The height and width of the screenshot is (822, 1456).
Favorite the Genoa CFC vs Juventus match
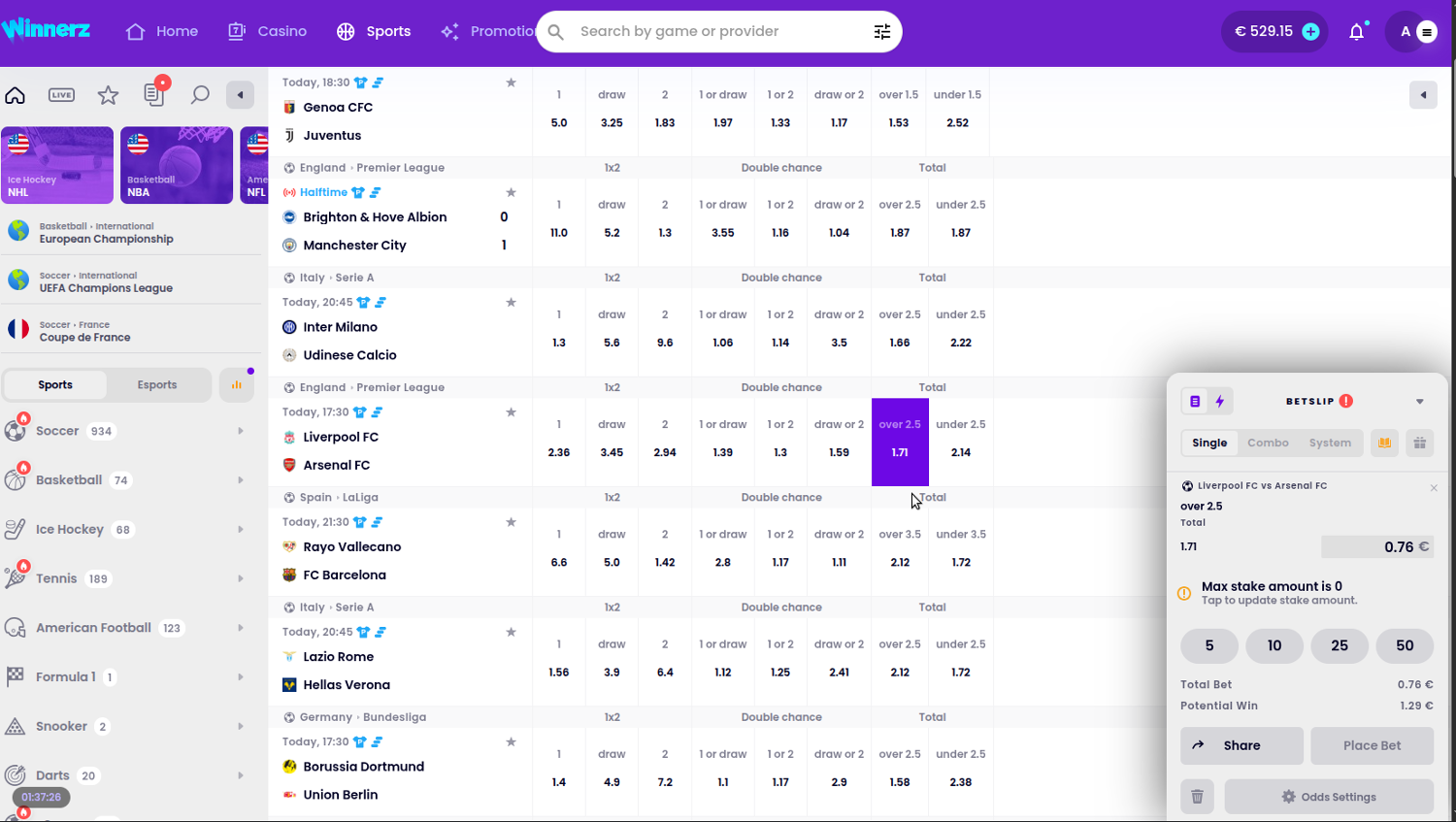coord(511,82)
